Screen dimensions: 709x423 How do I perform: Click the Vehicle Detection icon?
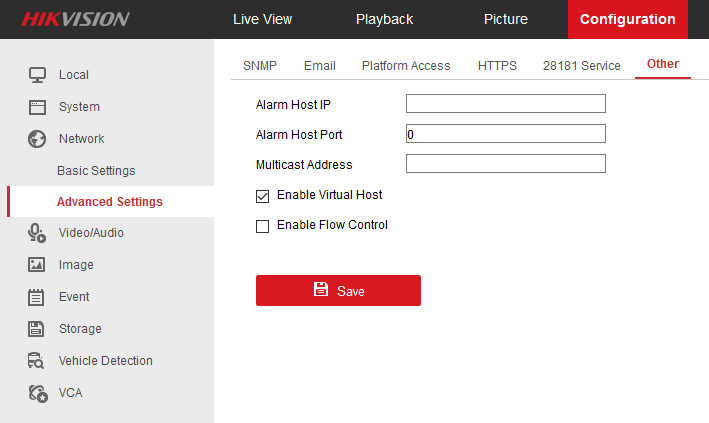pyautogui.click(x=37, y=361)
